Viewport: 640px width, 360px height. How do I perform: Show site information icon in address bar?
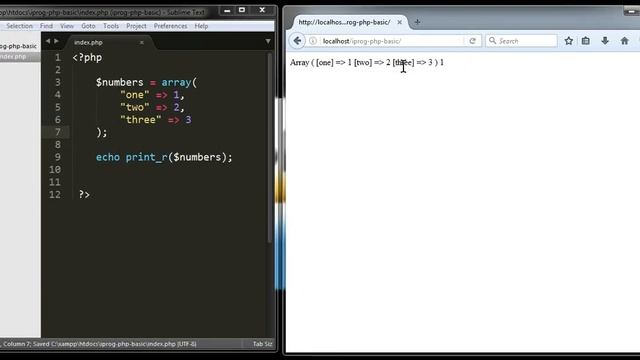click(x=313, y=41)
